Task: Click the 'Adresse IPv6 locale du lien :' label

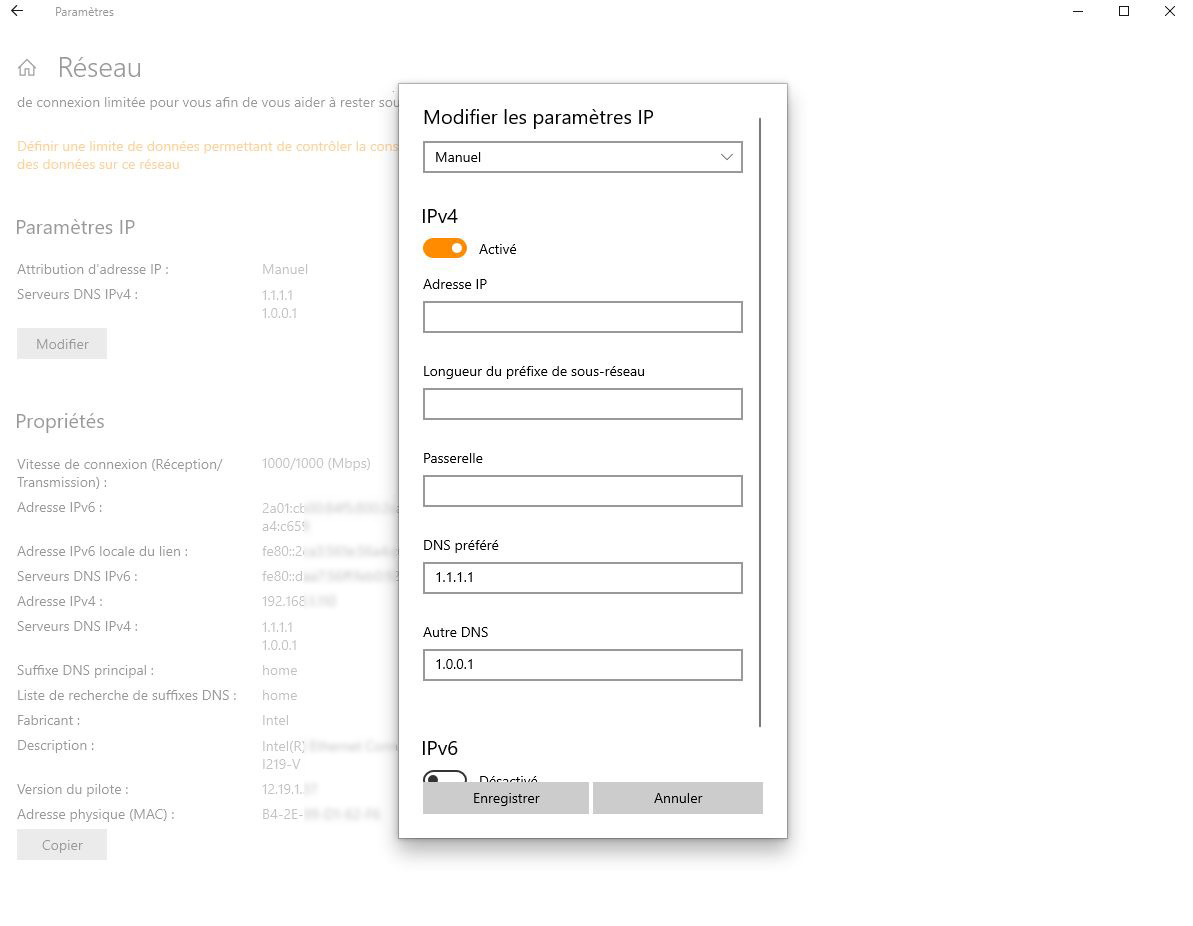Action: [x=103, y=552]
